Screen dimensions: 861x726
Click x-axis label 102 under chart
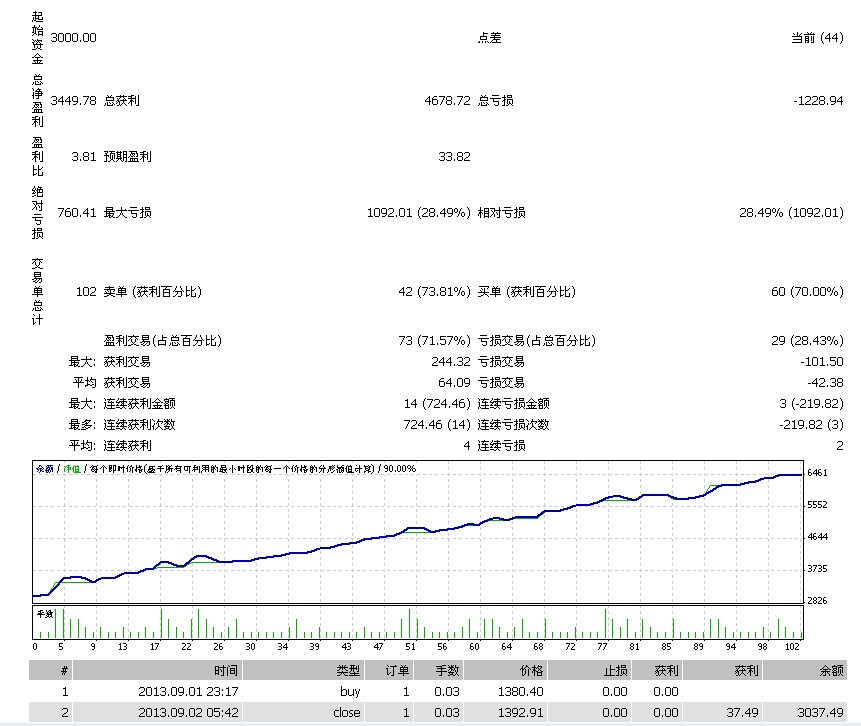tap(792, 647)
